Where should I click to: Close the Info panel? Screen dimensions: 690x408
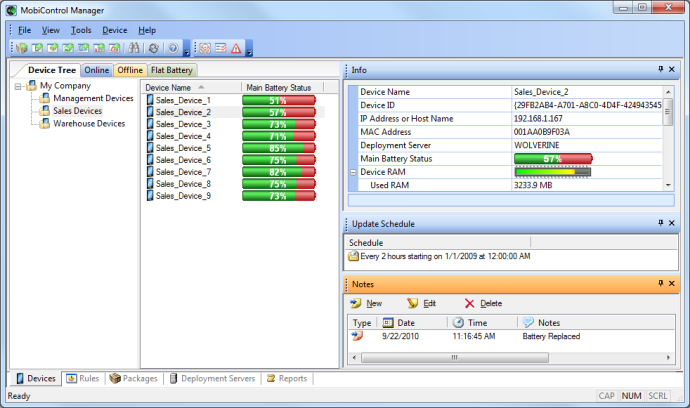[672, 69]
